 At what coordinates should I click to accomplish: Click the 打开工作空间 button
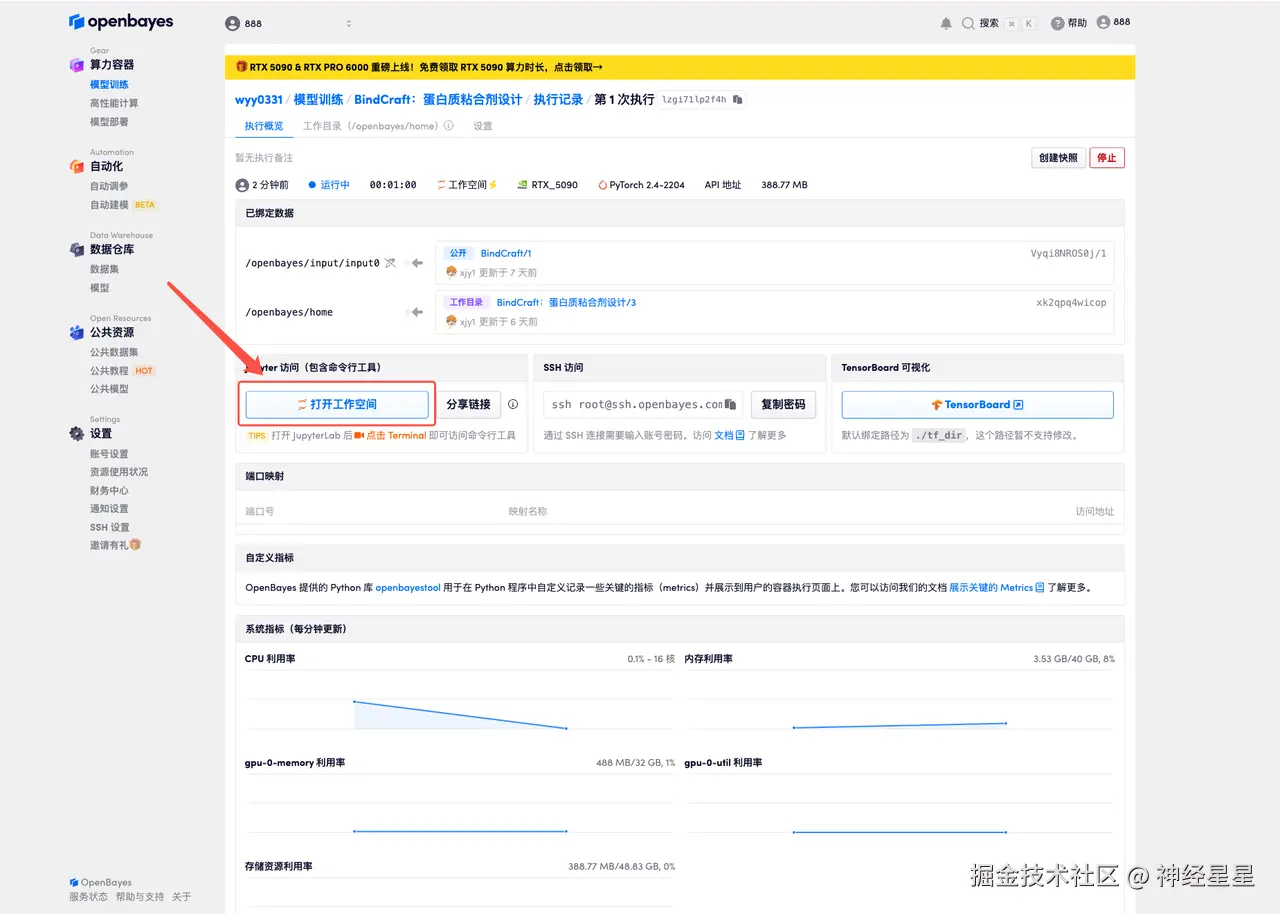tap(337, 404)
